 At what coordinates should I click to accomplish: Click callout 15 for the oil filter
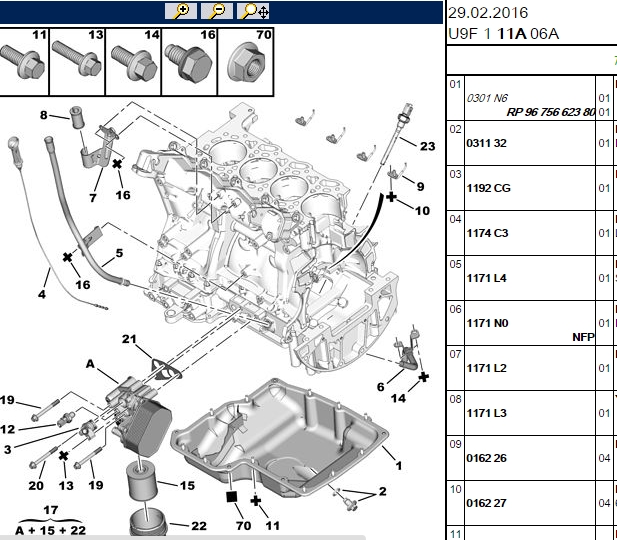pyautogui.click(x=187, y=486)
